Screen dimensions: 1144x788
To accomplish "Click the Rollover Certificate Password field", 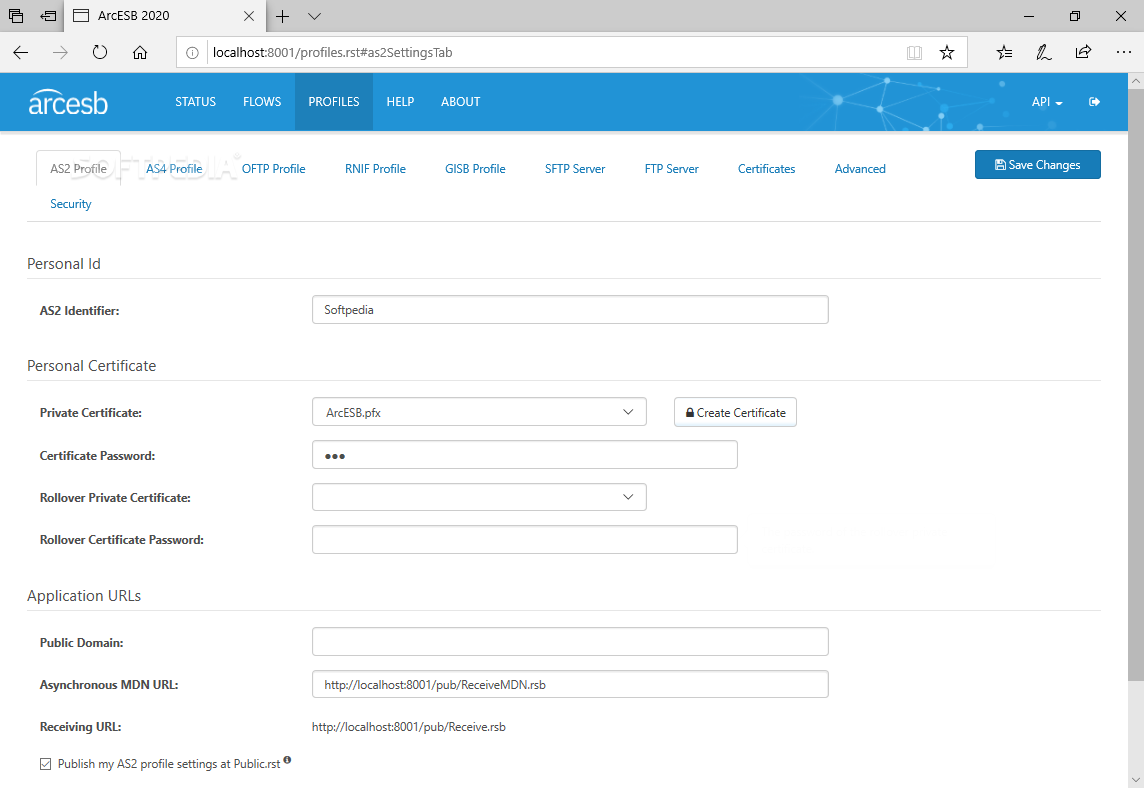I will click(525, 539).
